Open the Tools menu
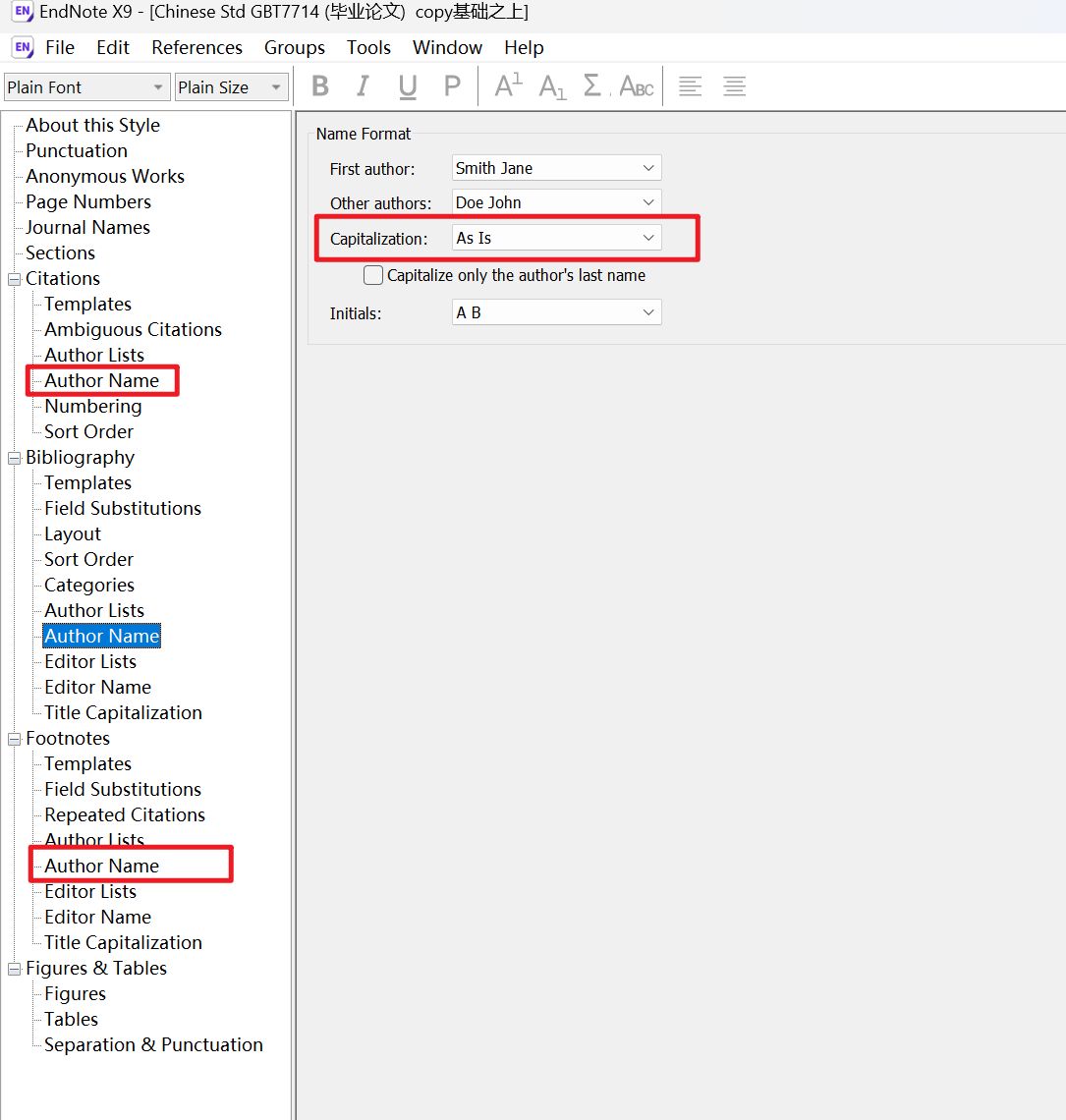 coord(368,47)
